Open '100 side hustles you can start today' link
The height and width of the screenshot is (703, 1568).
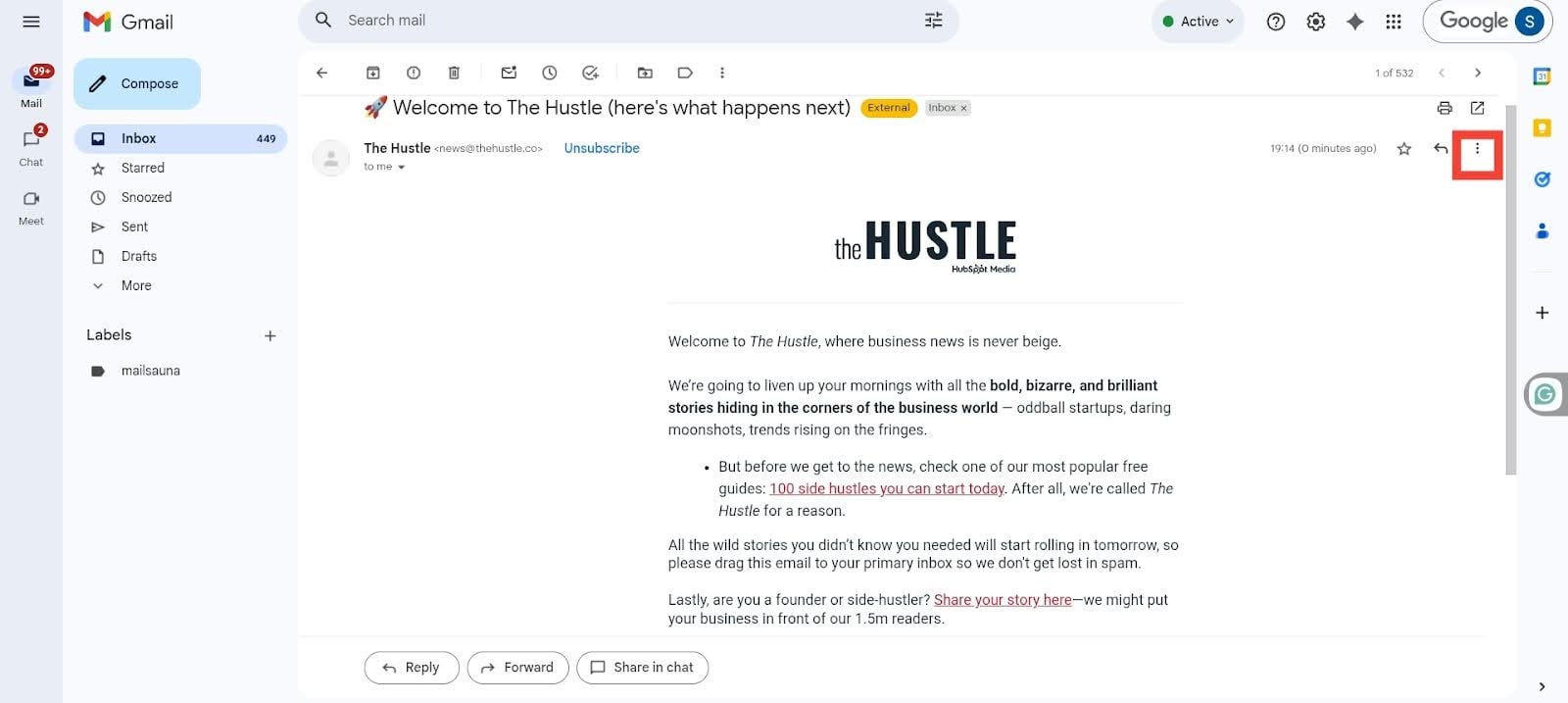887,488
